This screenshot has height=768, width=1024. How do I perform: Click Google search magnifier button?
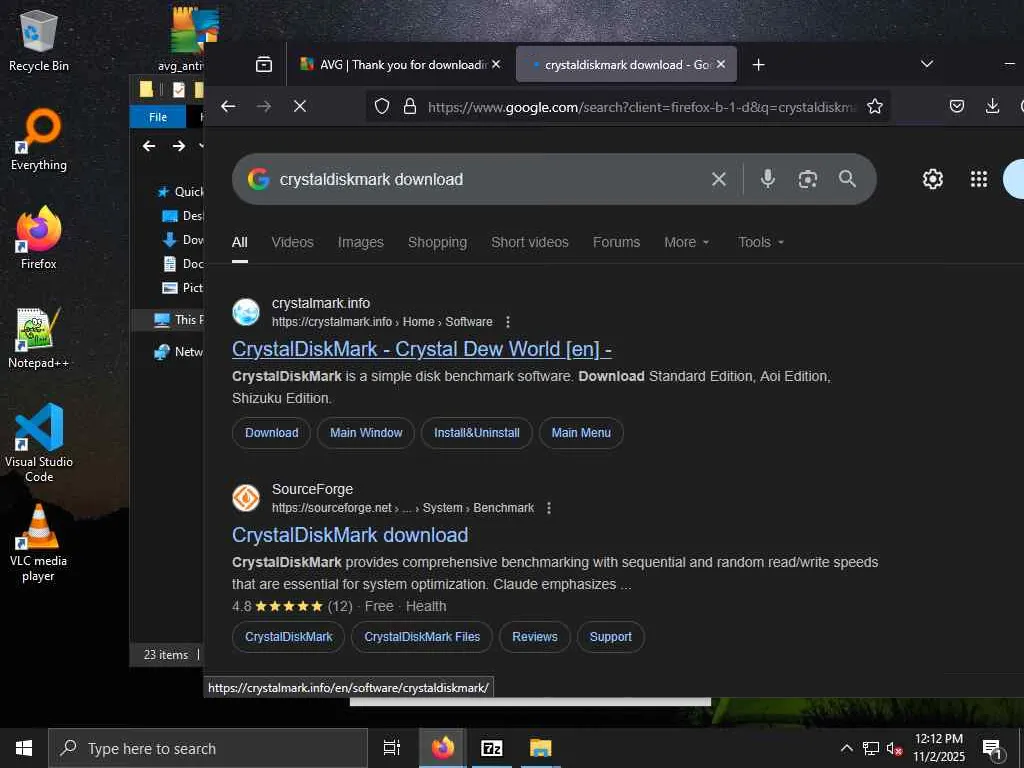(x=847, y=179)
